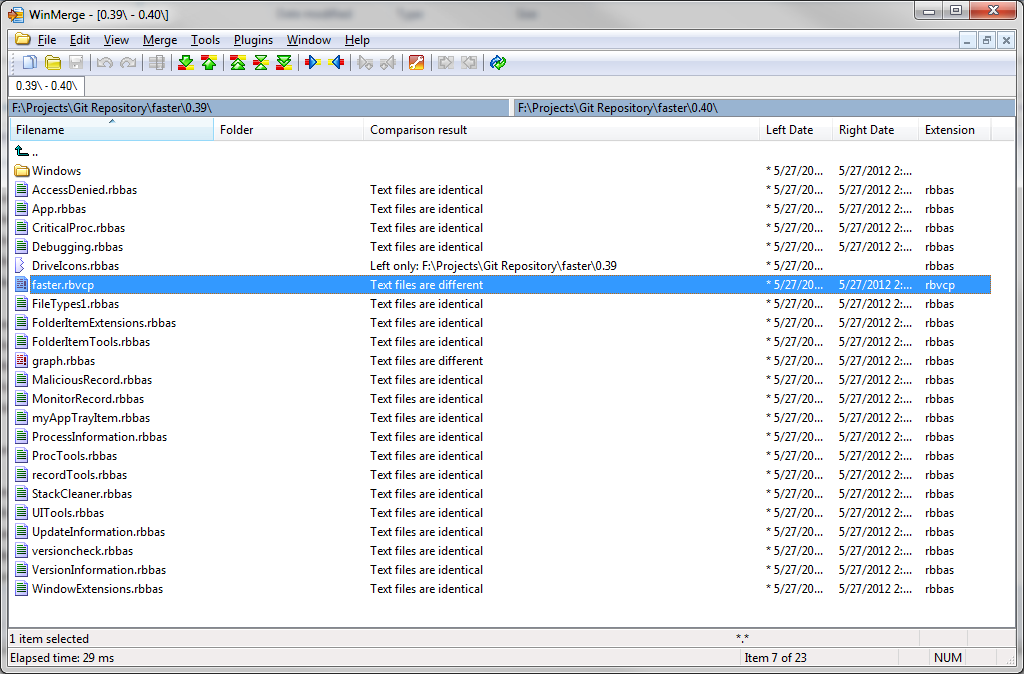Jump to last difference icon
Viewport: 1024px width, 674px height.
pos(283,63)
